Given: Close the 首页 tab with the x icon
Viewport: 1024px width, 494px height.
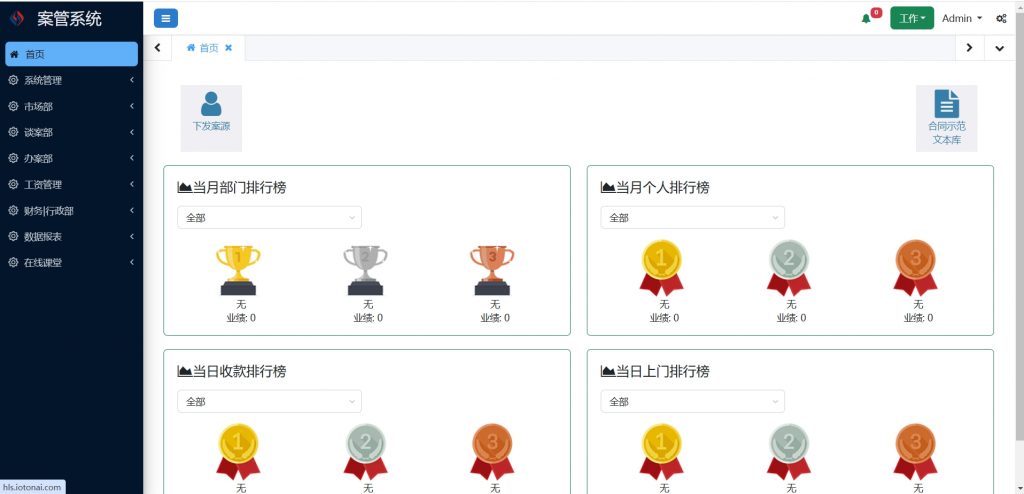Looking at the screenshot, I should pyautogui.click(x=229, y=48).
